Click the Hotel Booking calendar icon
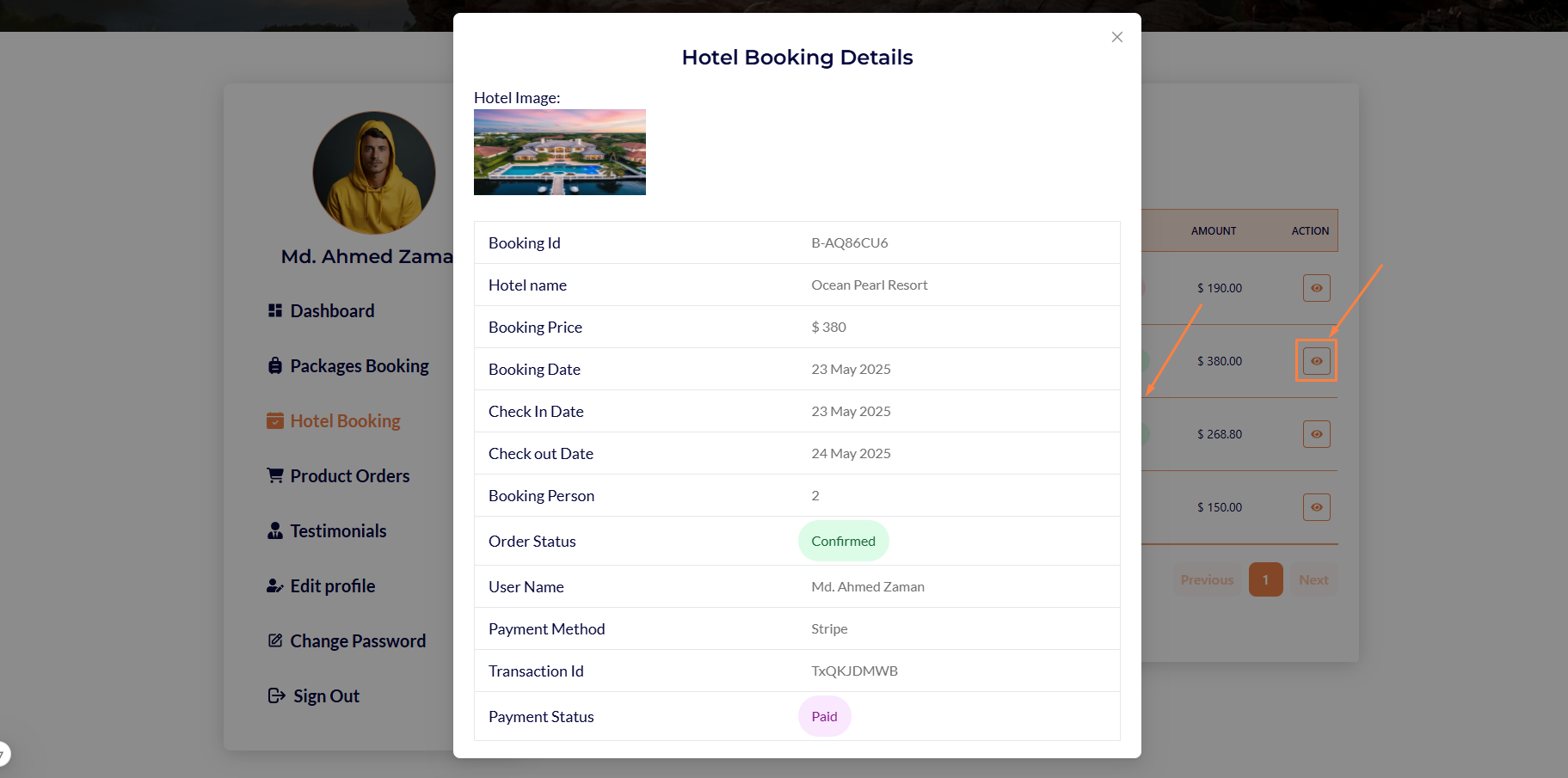The image size is (1568, 778). point(275,420)
